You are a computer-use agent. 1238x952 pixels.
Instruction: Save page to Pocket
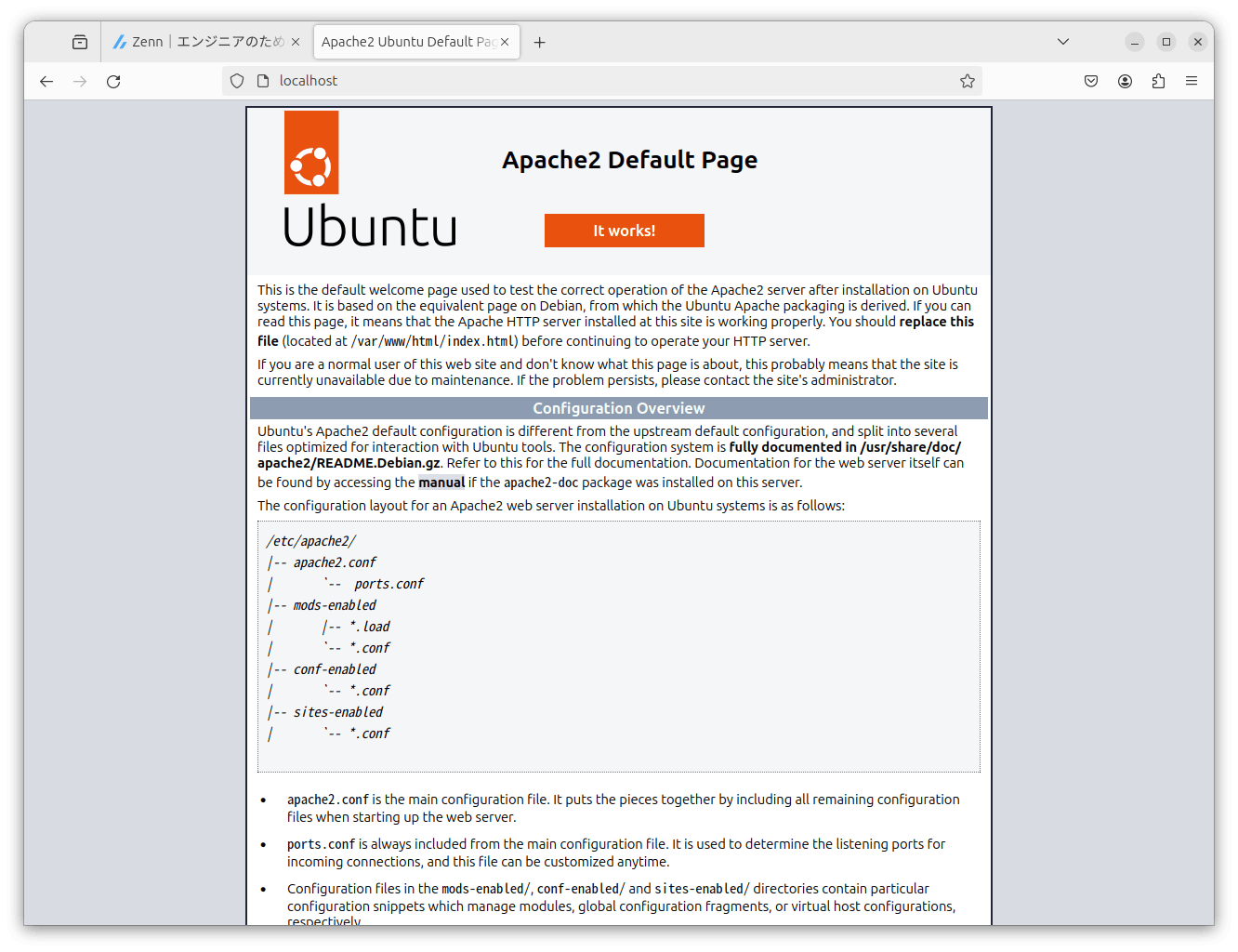[x=1091, y=81]
